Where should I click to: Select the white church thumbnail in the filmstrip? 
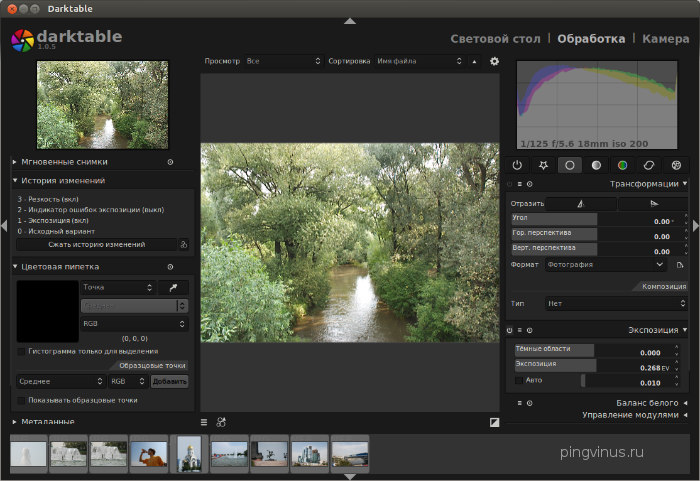pos(189,453)
